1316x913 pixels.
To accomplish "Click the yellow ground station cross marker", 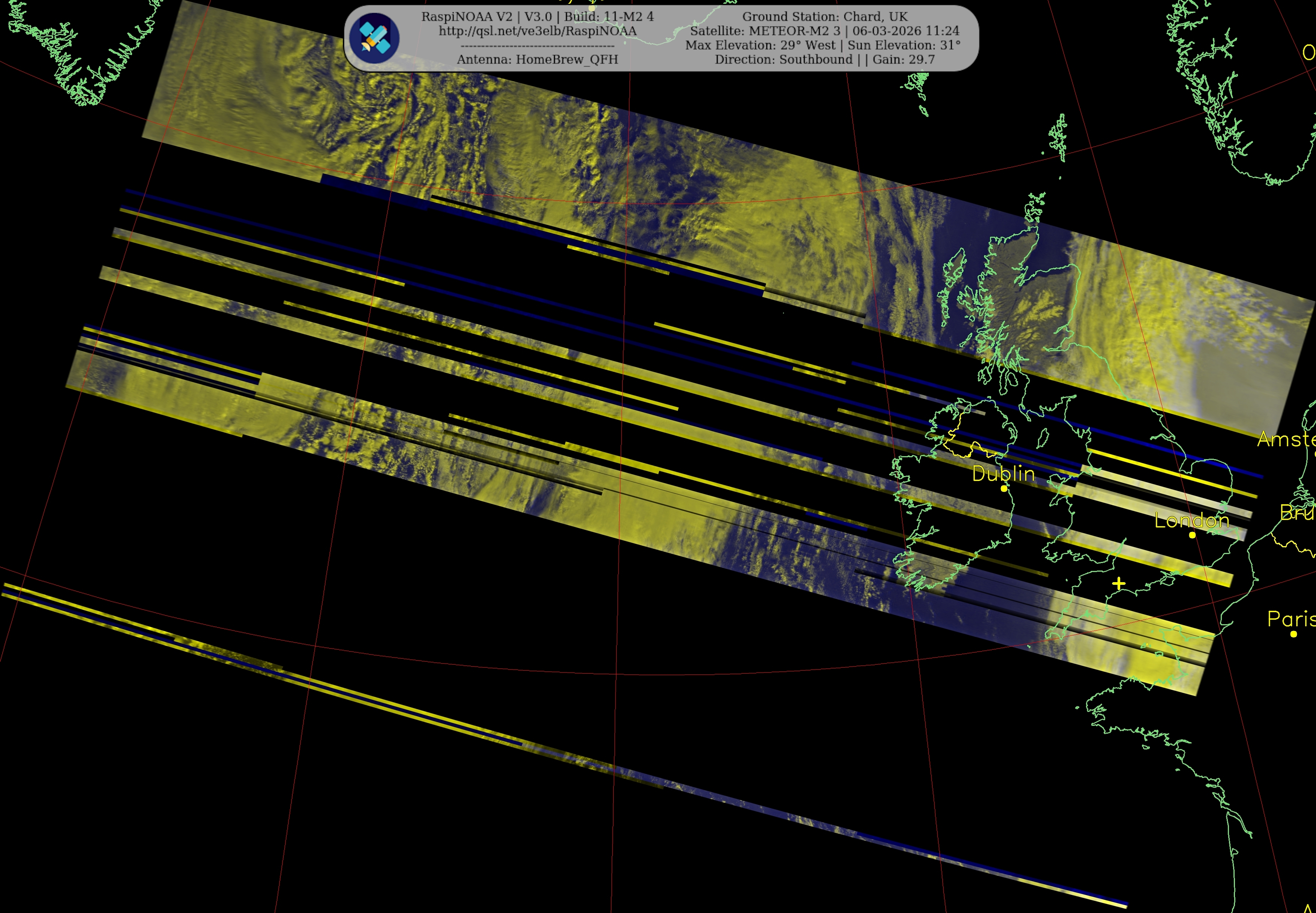I will [1119, 584].
